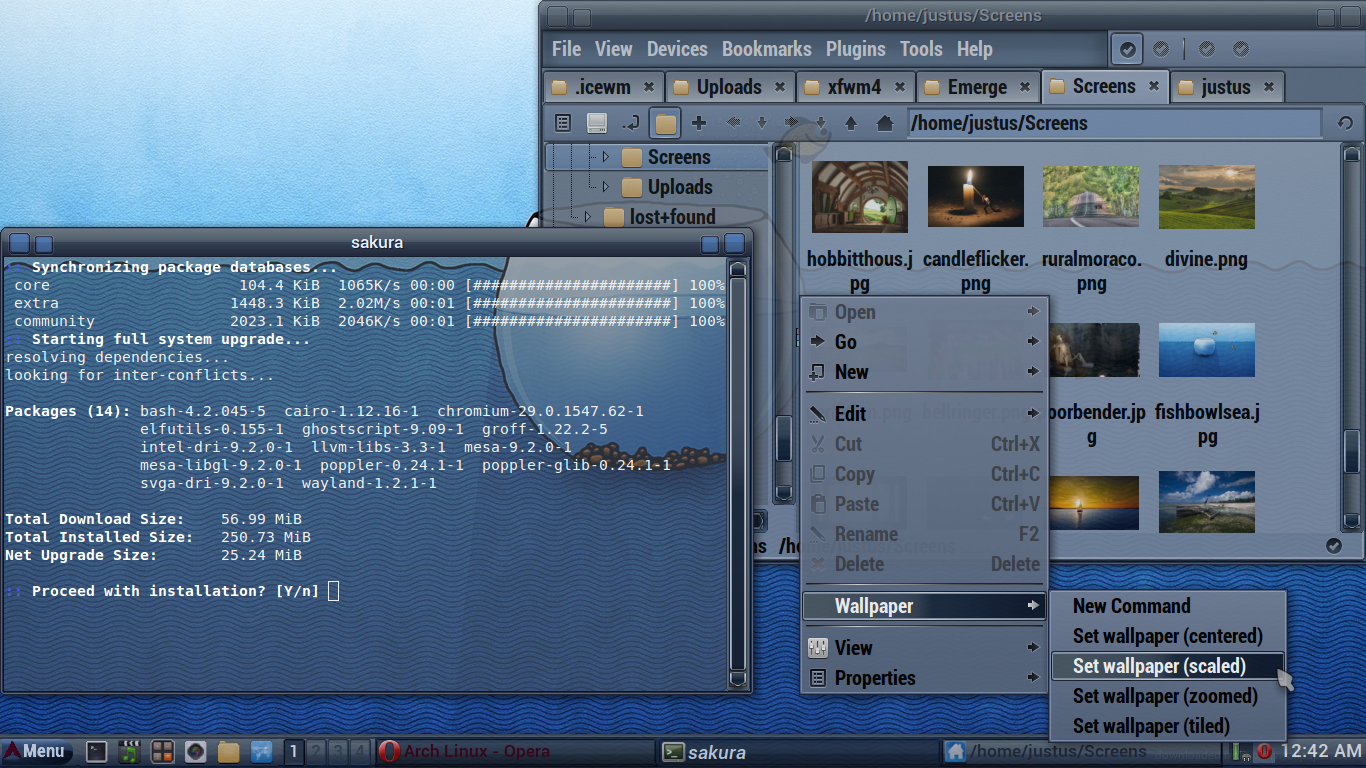This screenshot has height=768, width=1366.
Task: Click the Home folder icon in the file manager toolbar
Action: pyautogui.click(x=884, y=123)
